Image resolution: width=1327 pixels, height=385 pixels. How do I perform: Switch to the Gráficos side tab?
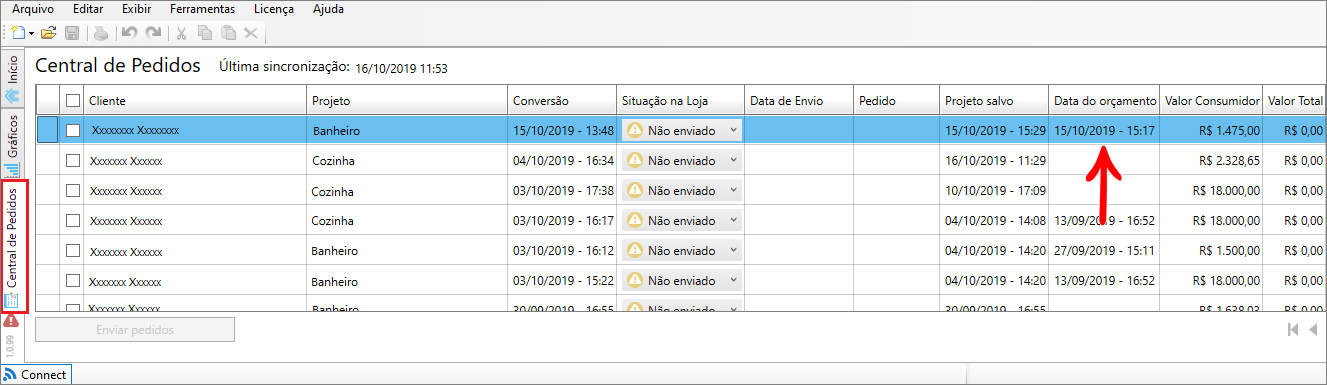point(12,146)
